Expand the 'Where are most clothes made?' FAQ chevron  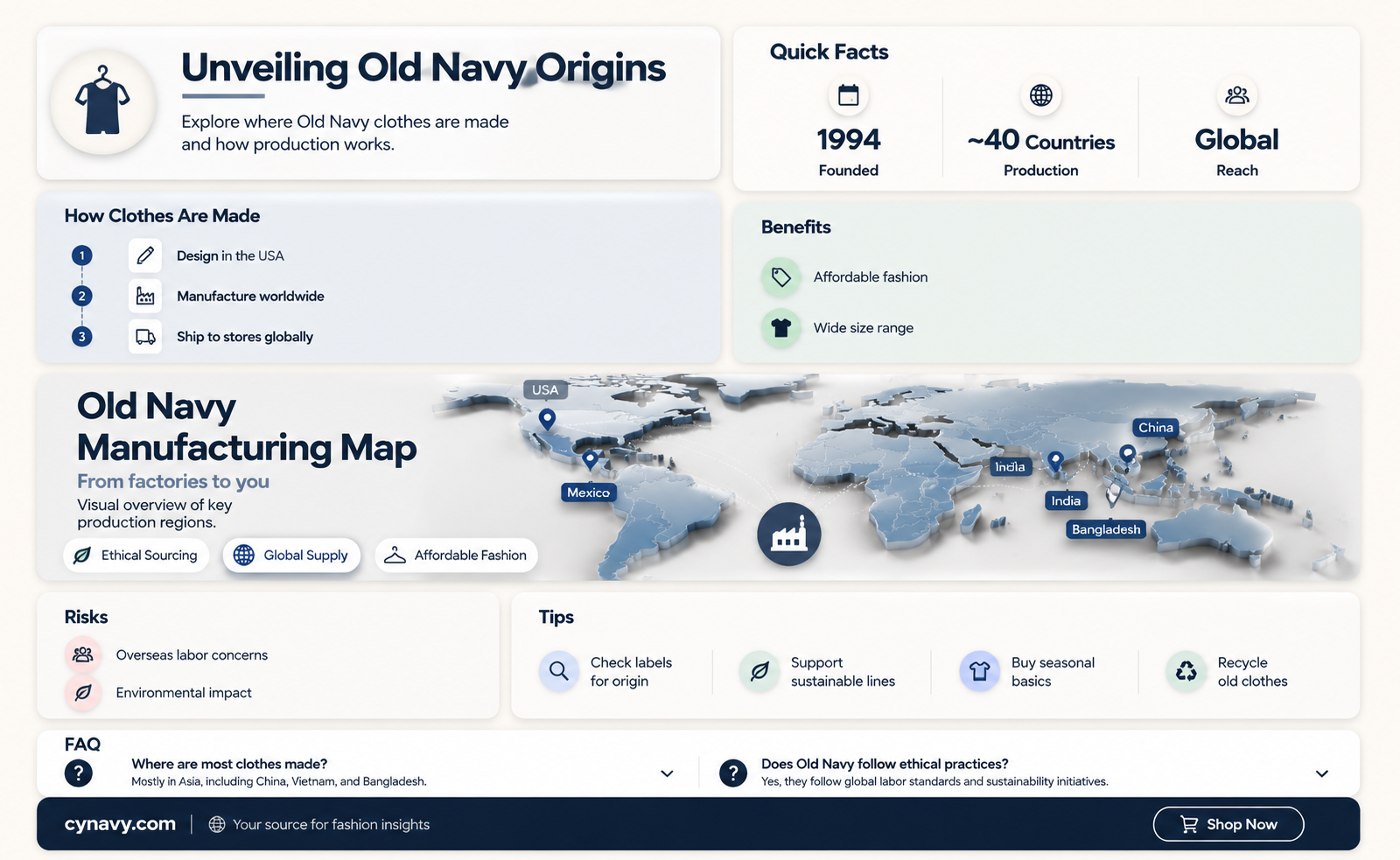point(667,773)
